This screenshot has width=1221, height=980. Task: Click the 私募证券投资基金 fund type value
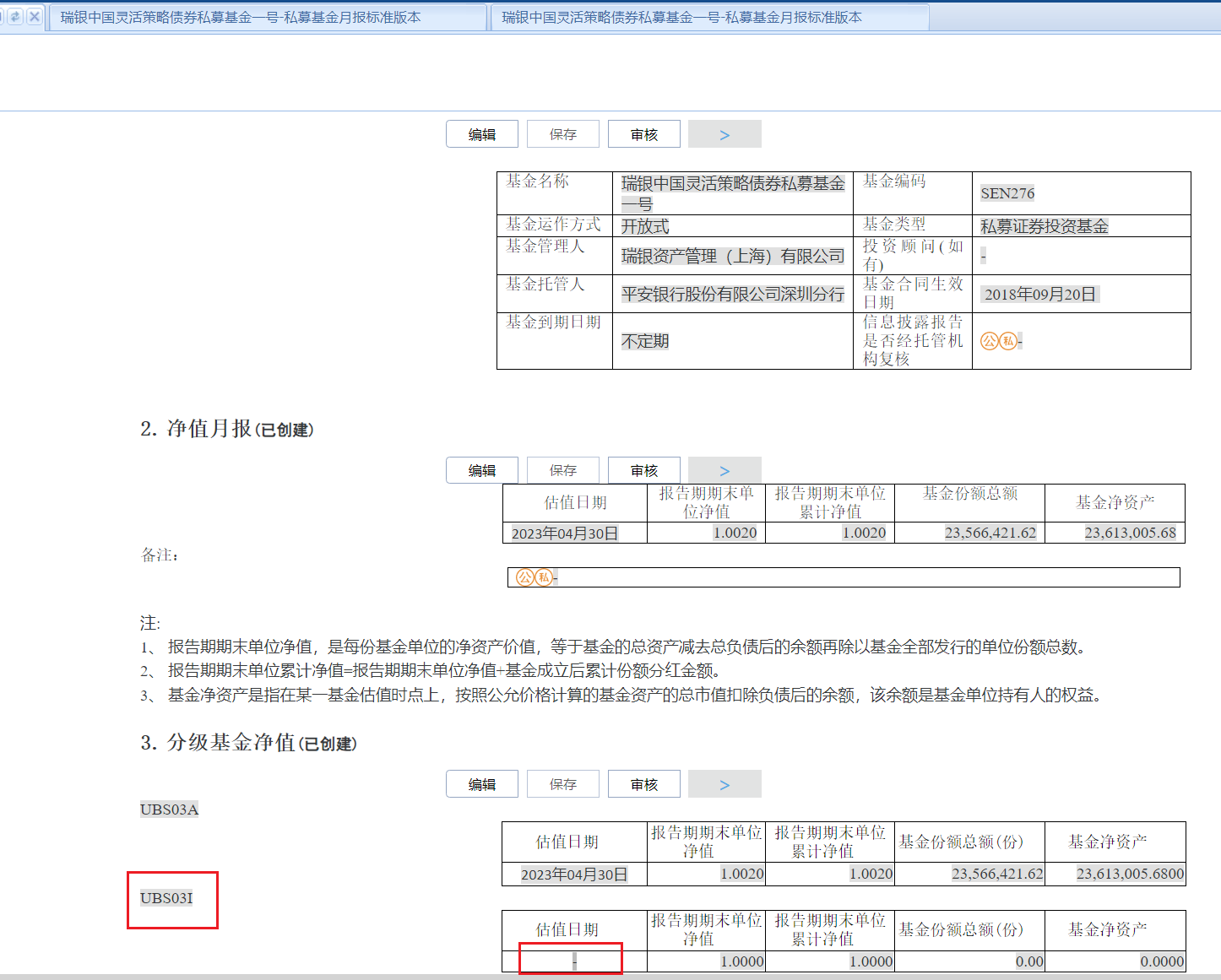pyautogui.click(x=1045, y=226)
